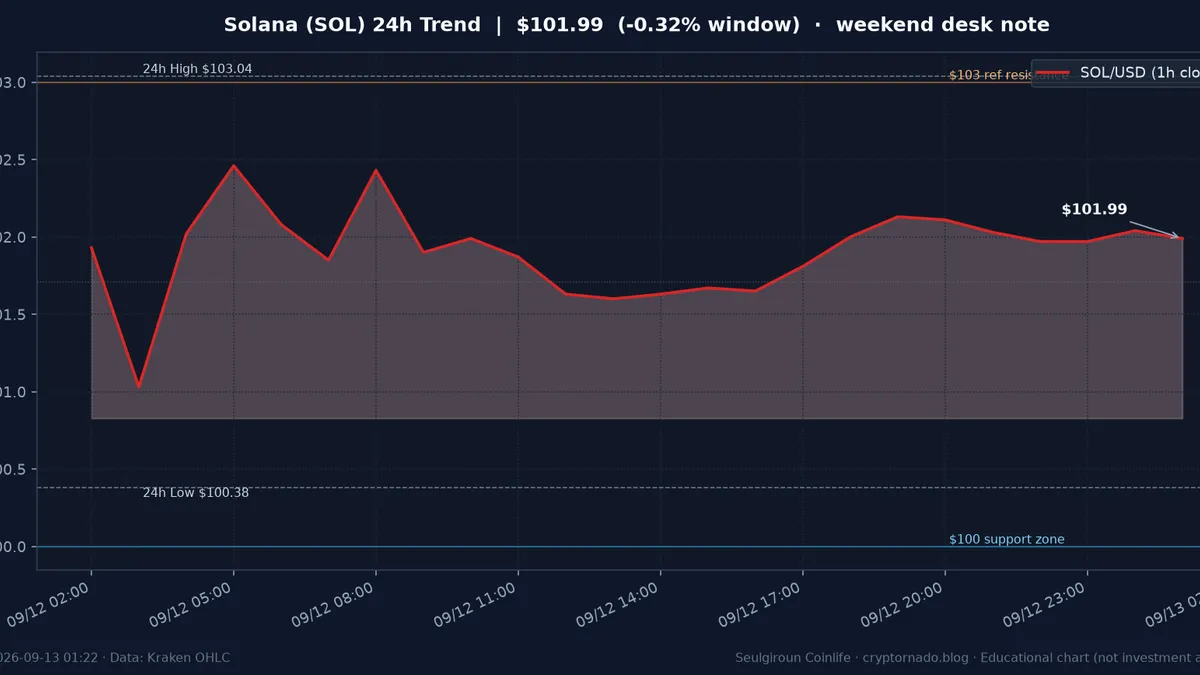Screen dimensions: 1200x675
Task: Select the '09/12 23:00' time axis label
Action: [x=1044, y=605]
